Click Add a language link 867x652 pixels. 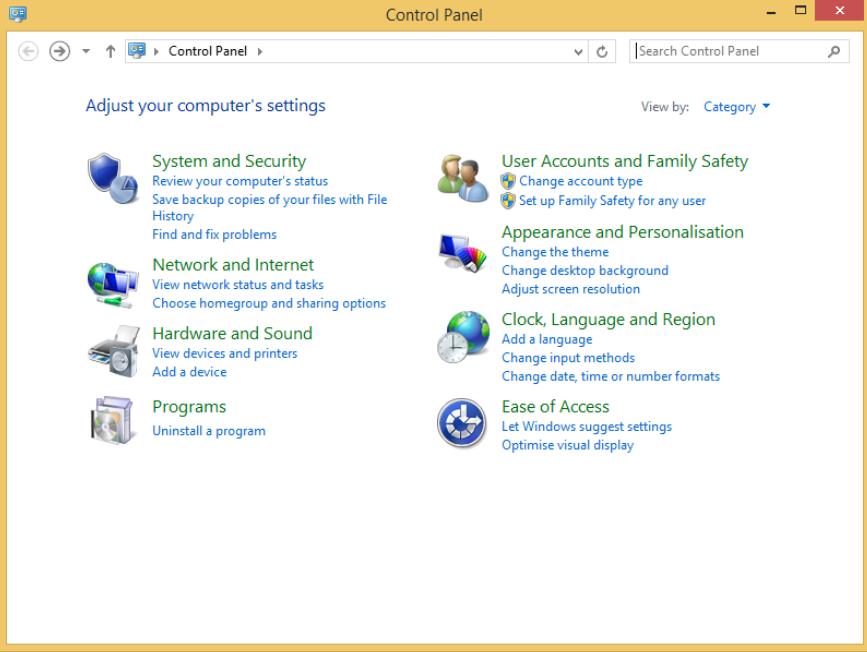pos(547,340)
